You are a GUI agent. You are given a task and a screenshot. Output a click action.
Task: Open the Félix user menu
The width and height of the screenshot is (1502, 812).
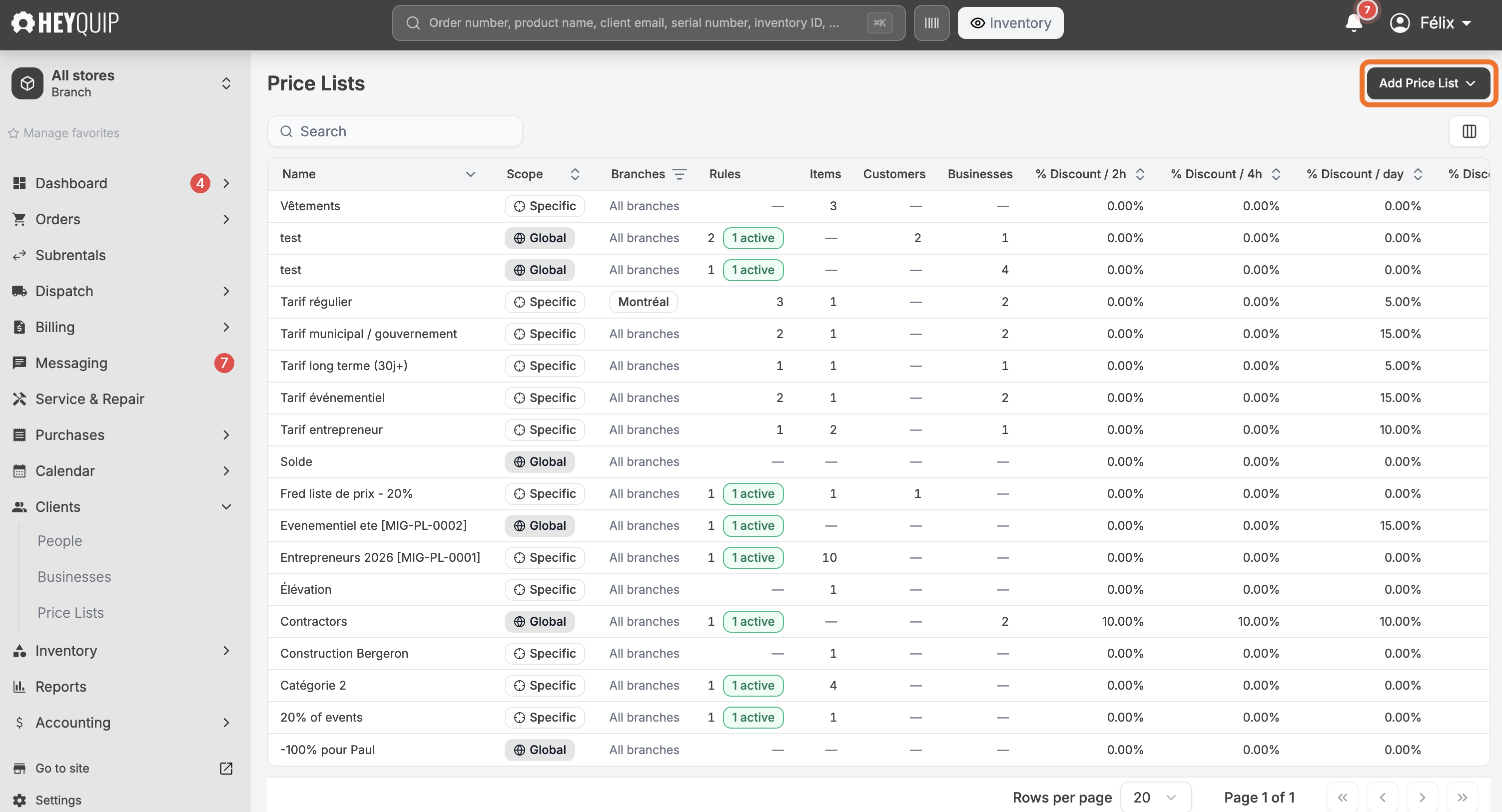[x=1432, y=23]
